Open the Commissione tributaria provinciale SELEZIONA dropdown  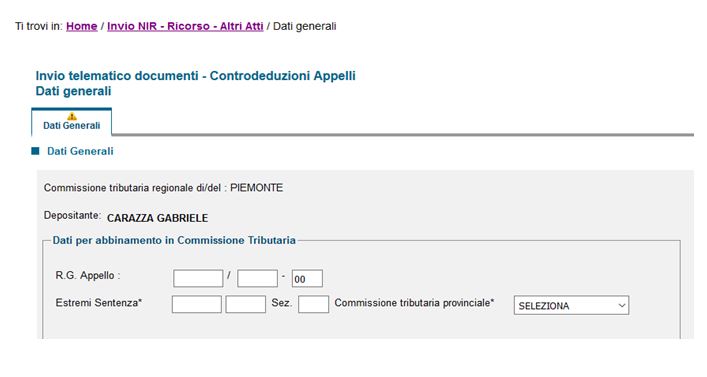(571, 305)
